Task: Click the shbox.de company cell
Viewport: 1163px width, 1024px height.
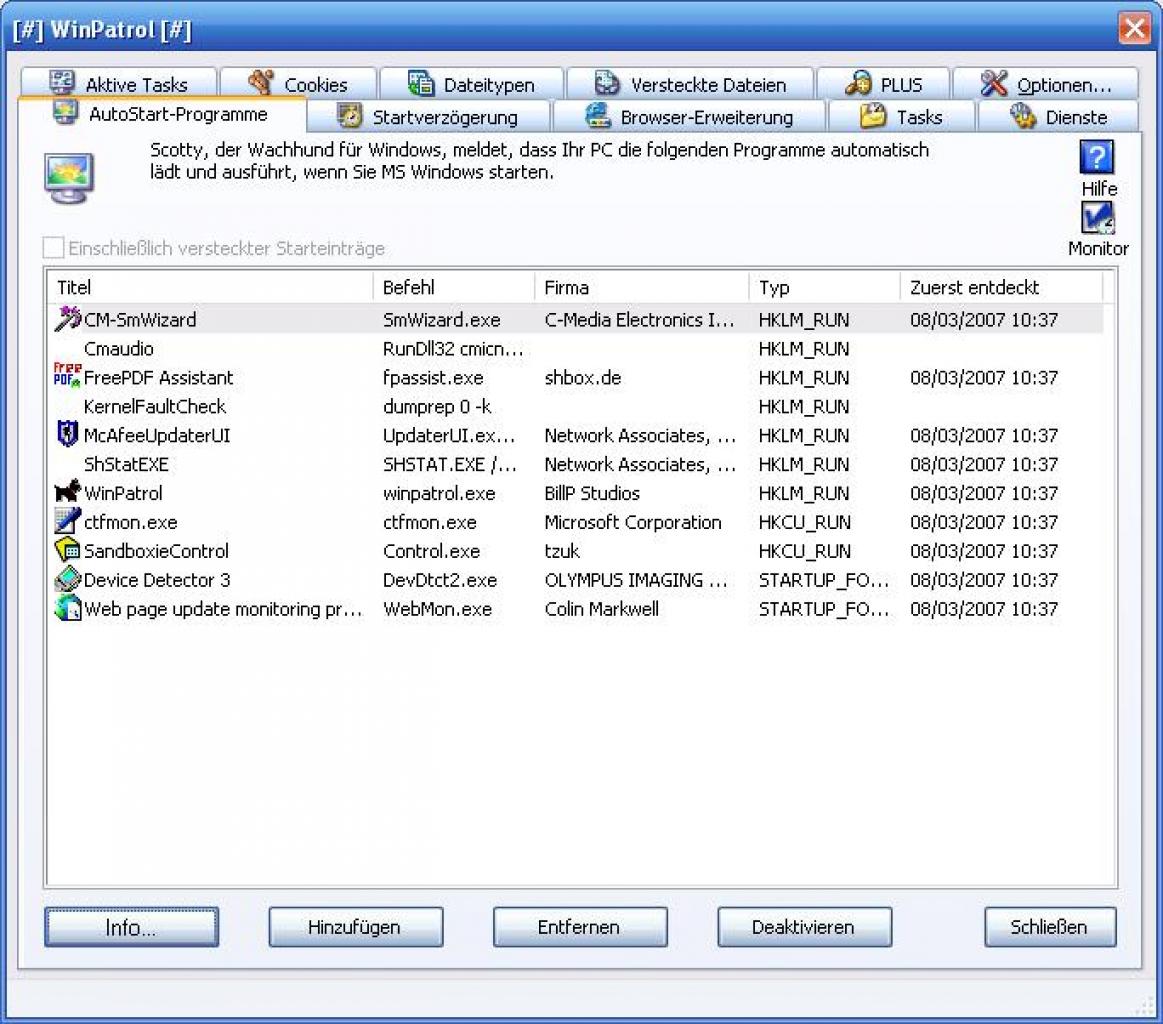Action: (582, 377)
